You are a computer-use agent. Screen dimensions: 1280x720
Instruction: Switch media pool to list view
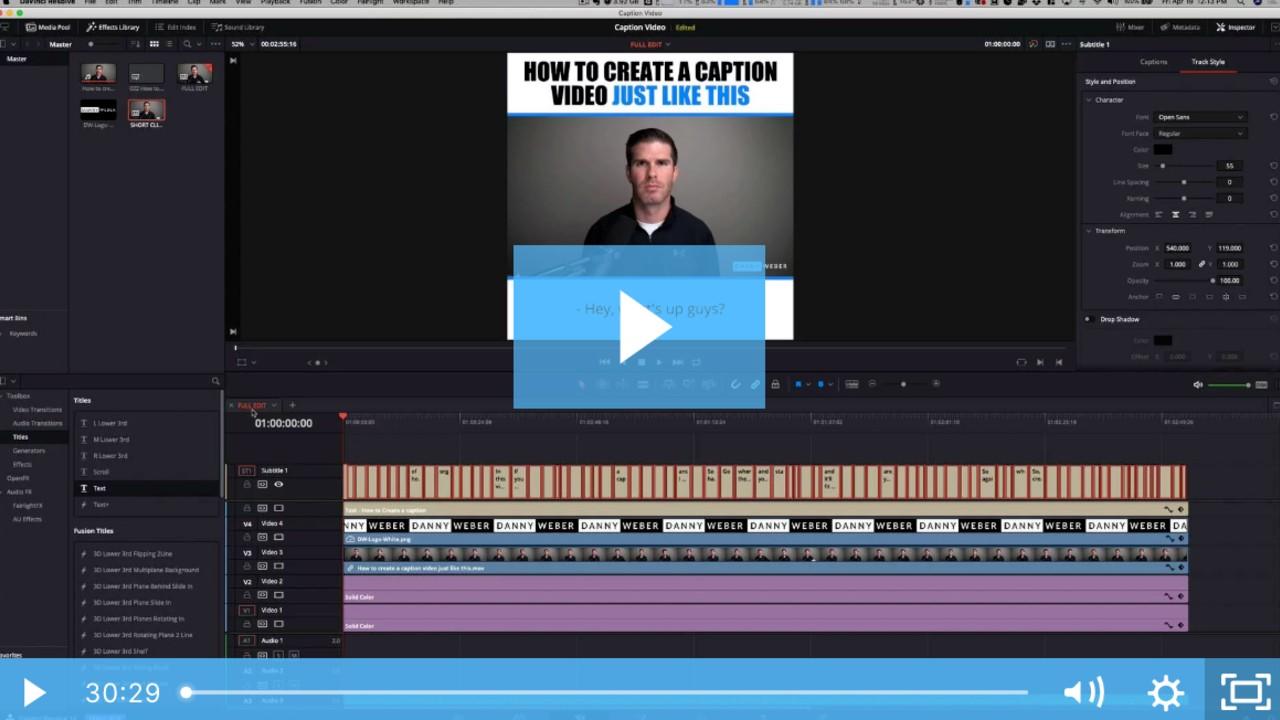pyautogui.click(x=169, y=44)
